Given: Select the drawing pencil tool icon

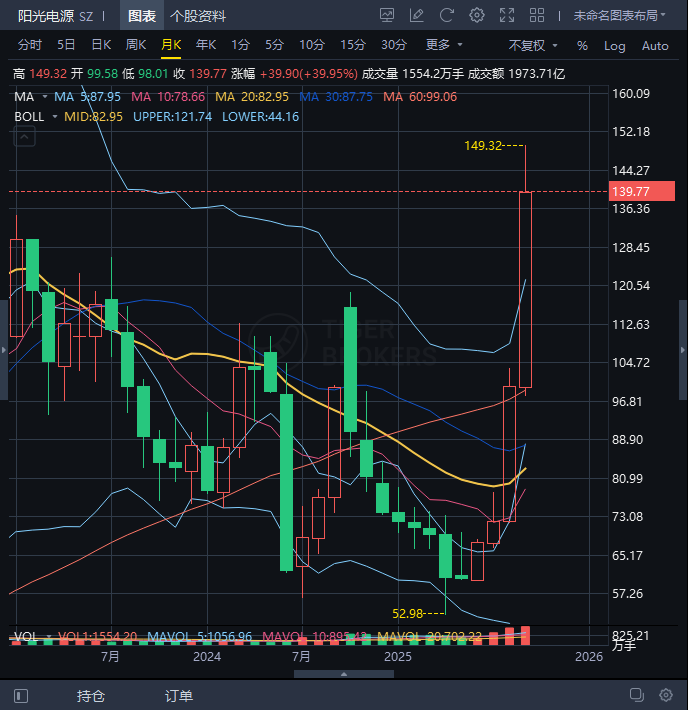Looking at the screenshot, I should [416, 15].
